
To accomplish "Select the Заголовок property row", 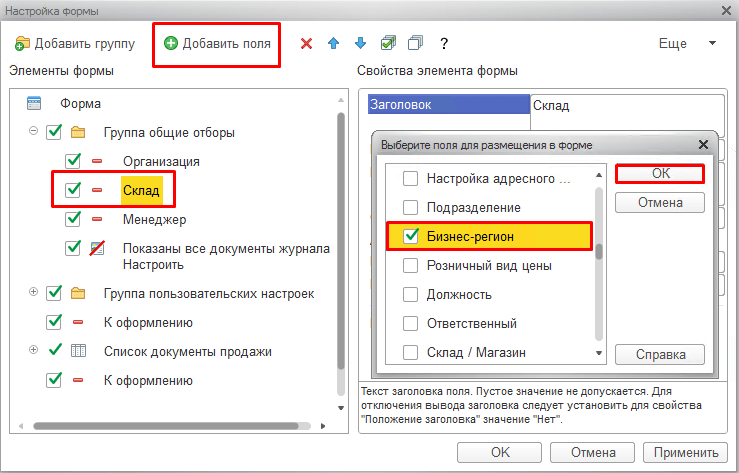I will [x=449, y=104].
